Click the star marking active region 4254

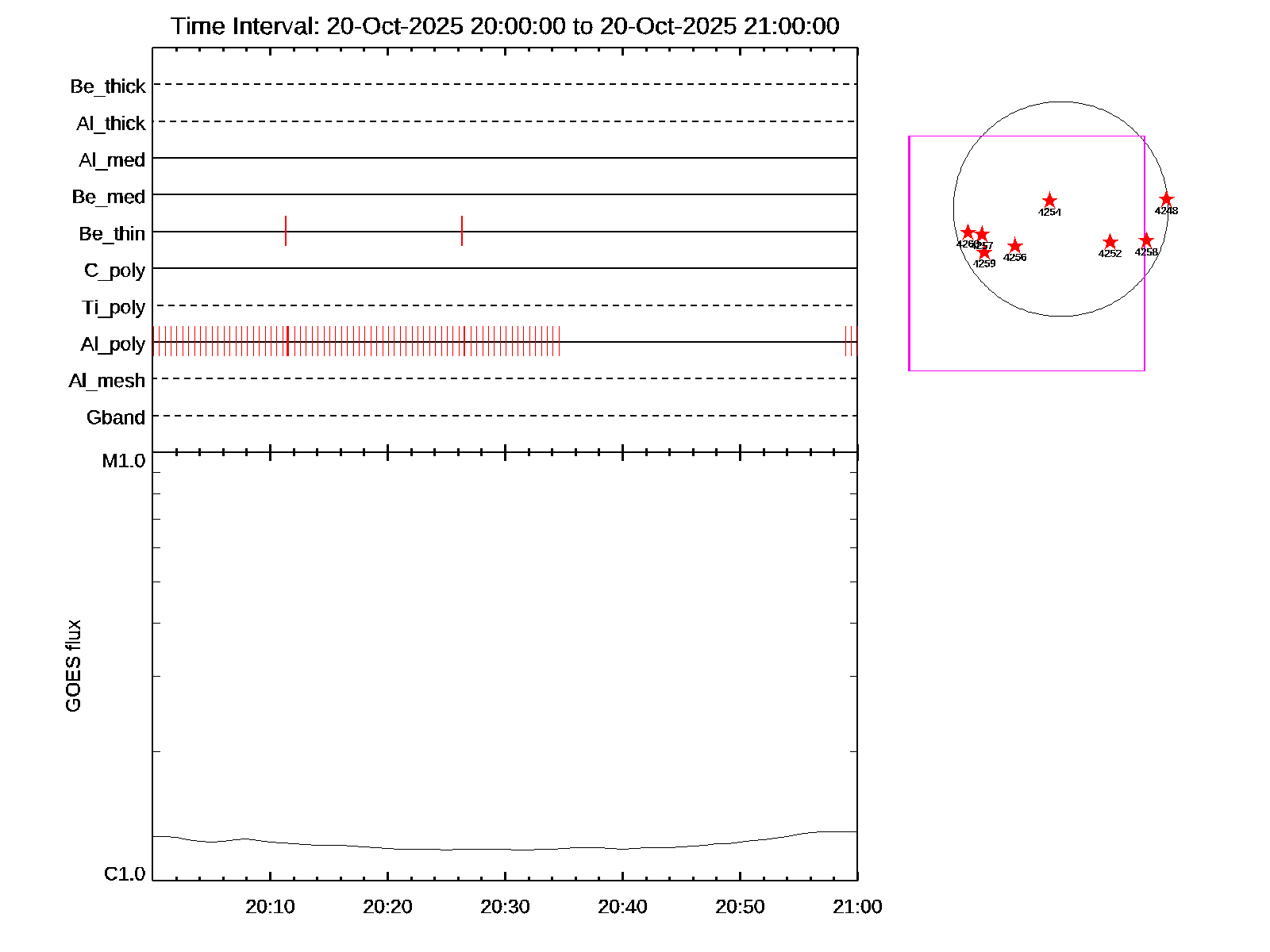pos(1049,201)
